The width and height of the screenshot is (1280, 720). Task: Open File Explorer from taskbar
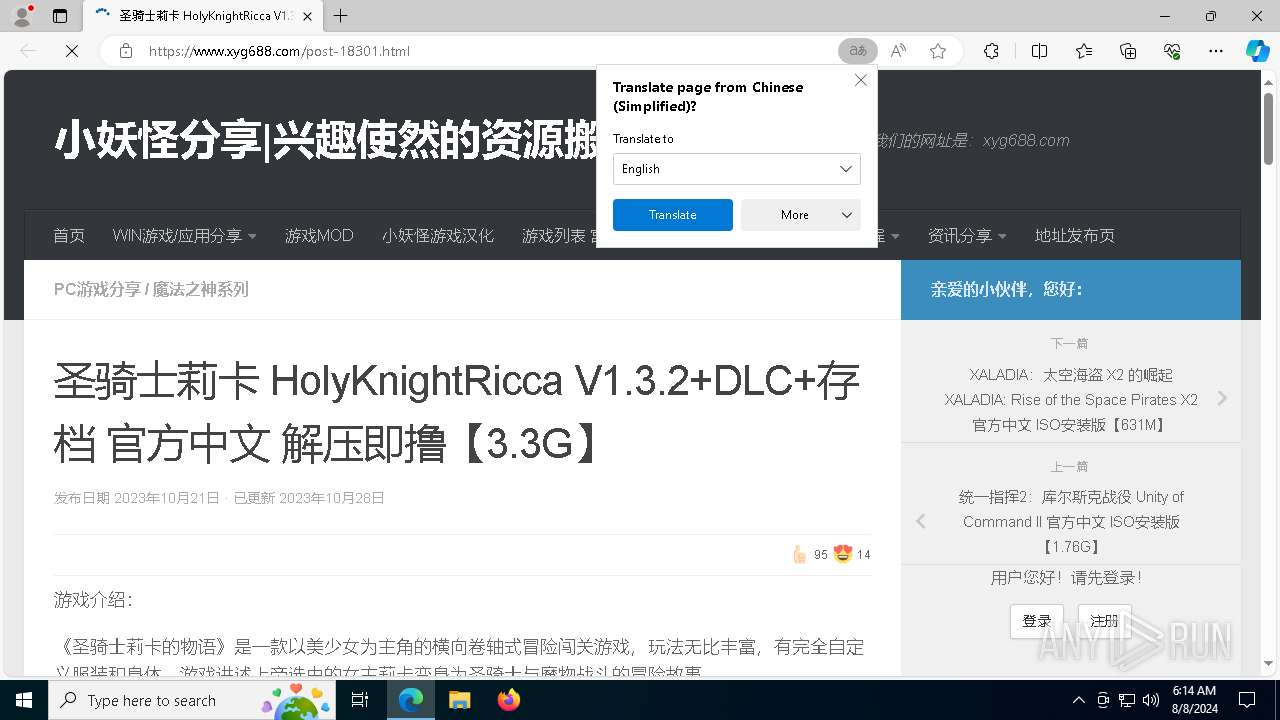click(x=459, y=700)
